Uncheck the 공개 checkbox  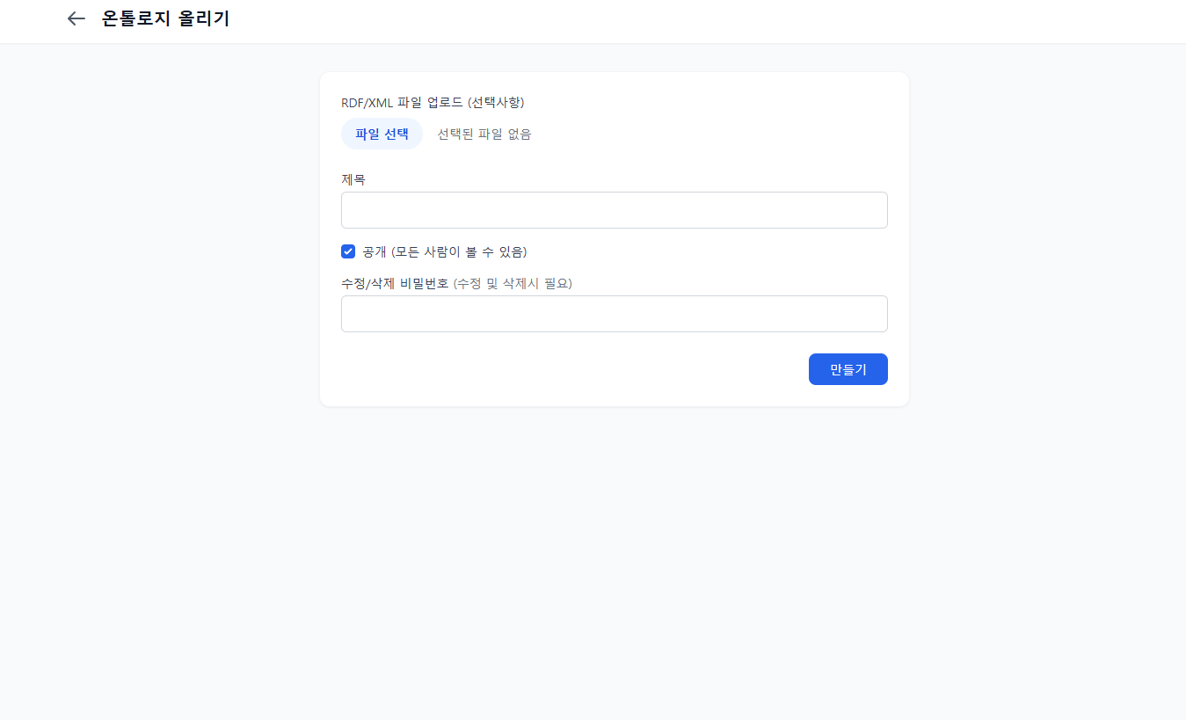(x=348, y=252)
